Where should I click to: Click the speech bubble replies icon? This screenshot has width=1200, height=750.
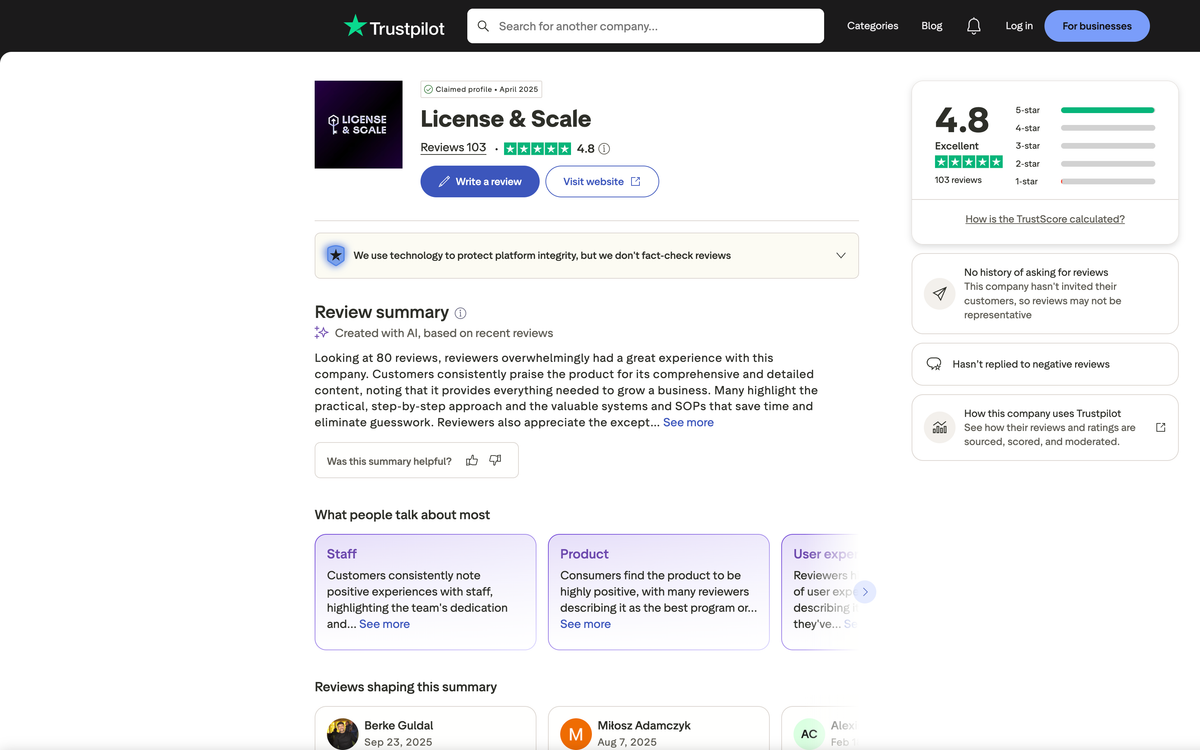pyautogui.click(x=934, y=364)
